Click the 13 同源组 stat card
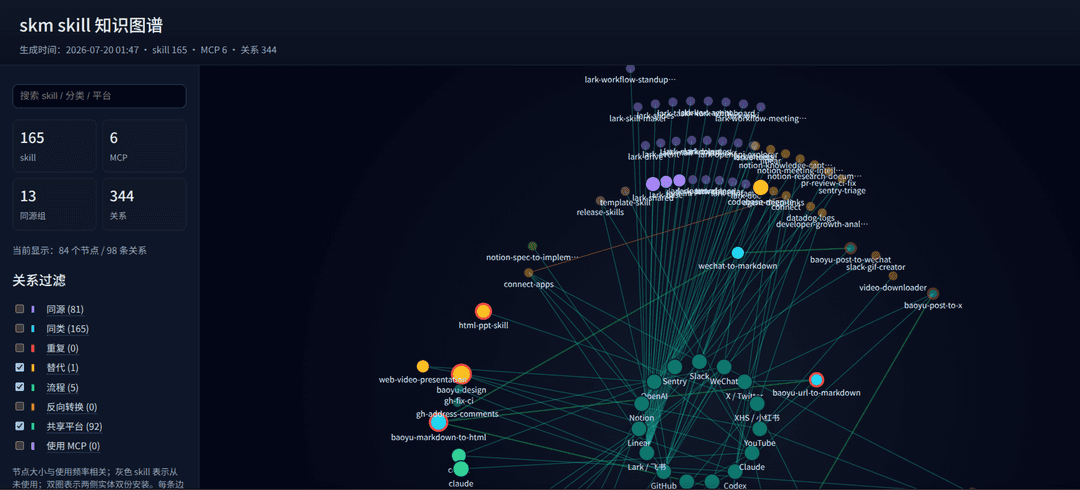1080x490 pixels. [54, 204]
